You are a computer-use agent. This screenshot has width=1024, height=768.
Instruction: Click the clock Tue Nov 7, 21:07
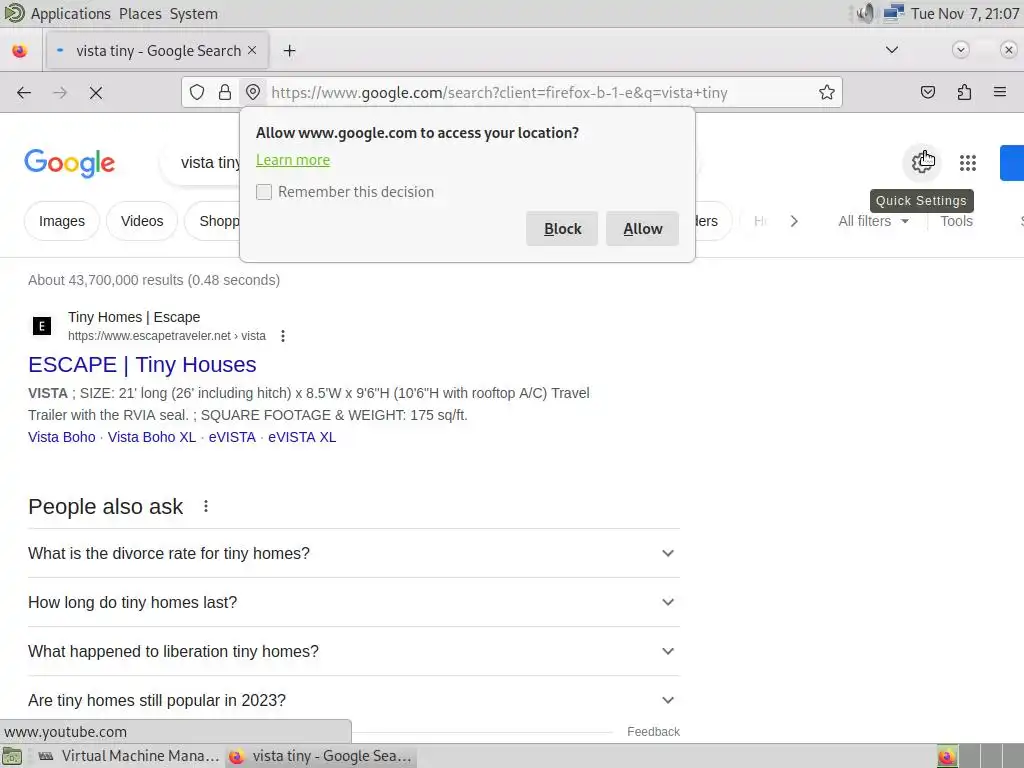[x=965, y=14]
